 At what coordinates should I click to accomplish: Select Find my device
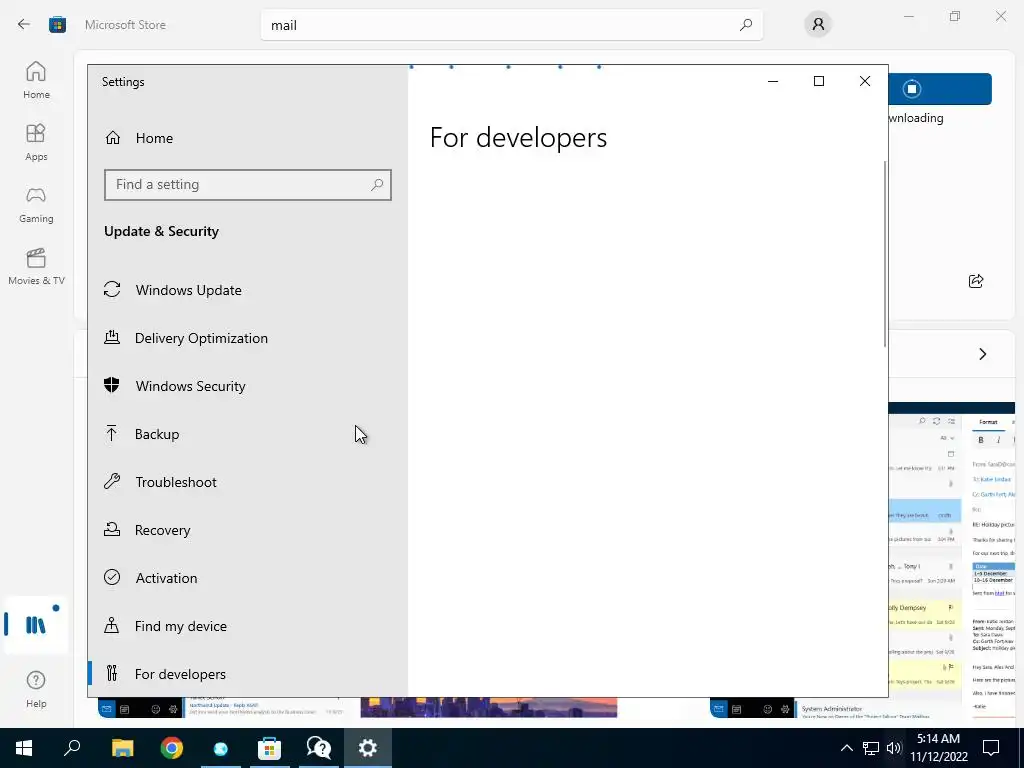[x=248, y=626]
